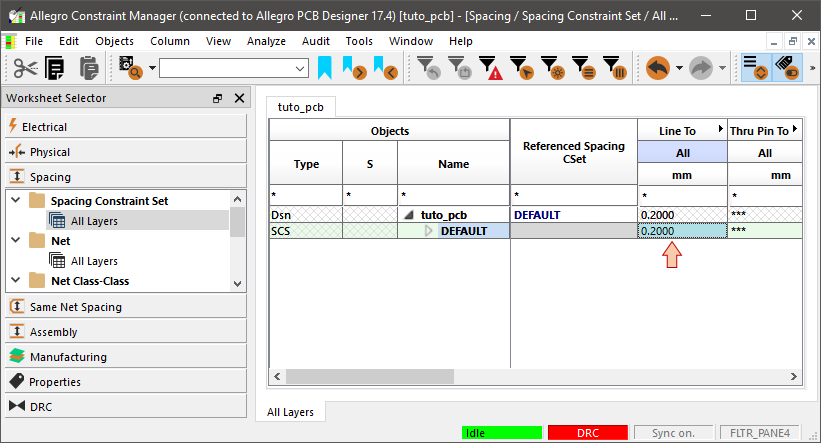
Task: Click the Name column filter field
Action: click(453, 195)
